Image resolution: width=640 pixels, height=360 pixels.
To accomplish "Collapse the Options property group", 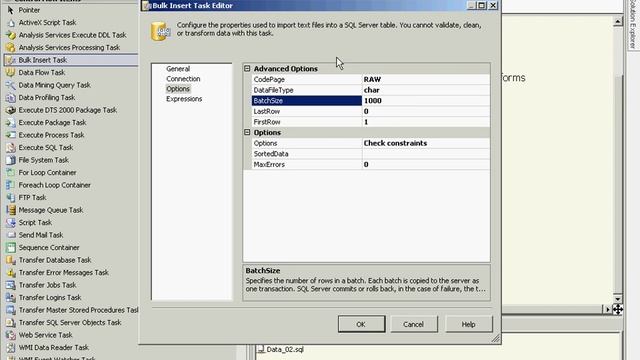I will [x=247, y=132].
